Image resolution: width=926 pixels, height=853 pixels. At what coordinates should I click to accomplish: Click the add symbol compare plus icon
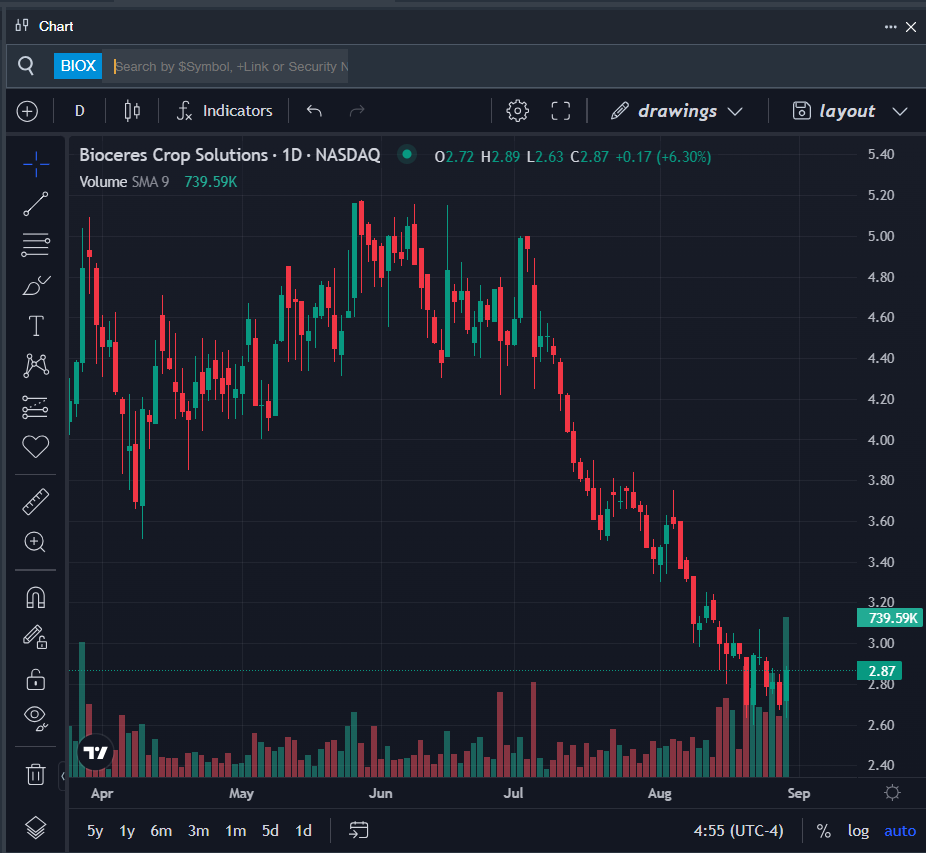pyautogui.click(x=27, y=111)
